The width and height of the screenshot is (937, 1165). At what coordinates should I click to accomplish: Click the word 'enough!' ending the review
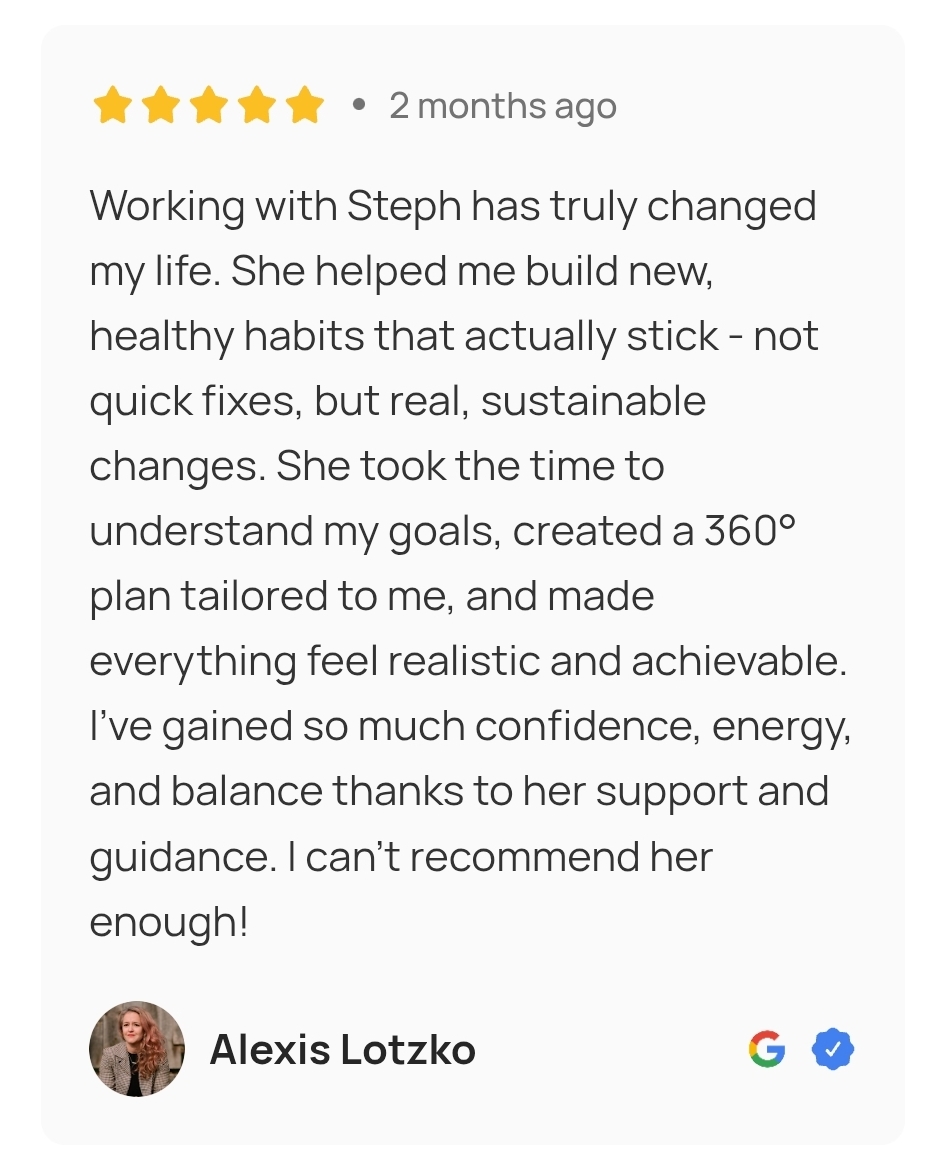pos(169,923)
